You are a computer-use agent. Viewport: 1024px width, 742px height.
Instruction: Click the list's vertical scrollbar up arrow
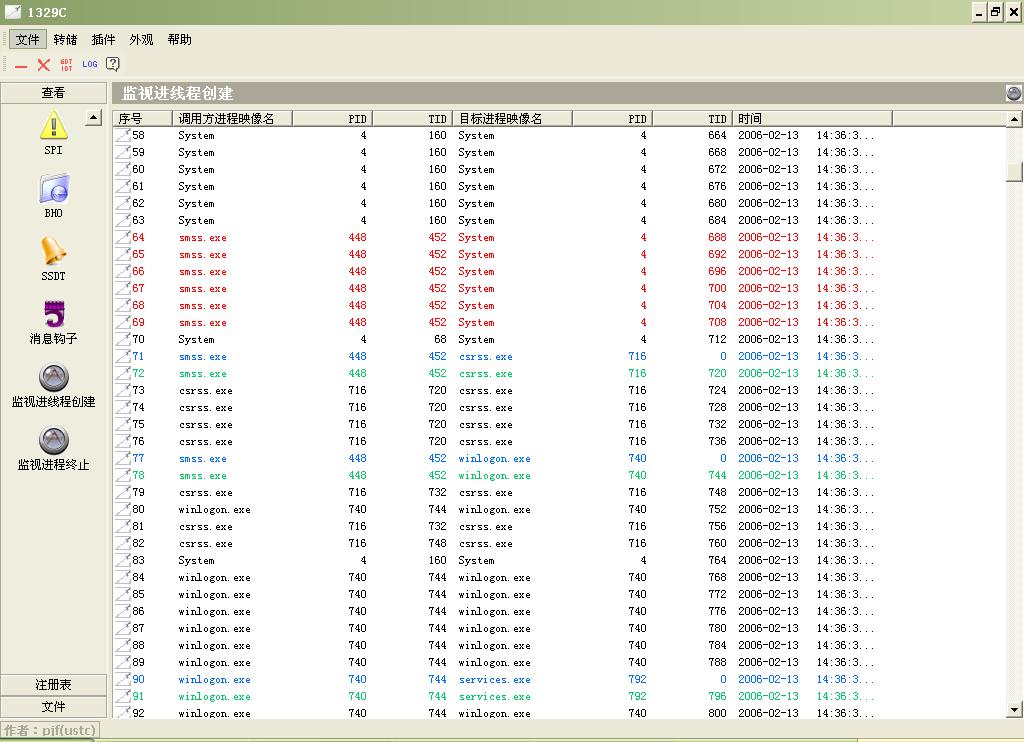(1015, 118)
